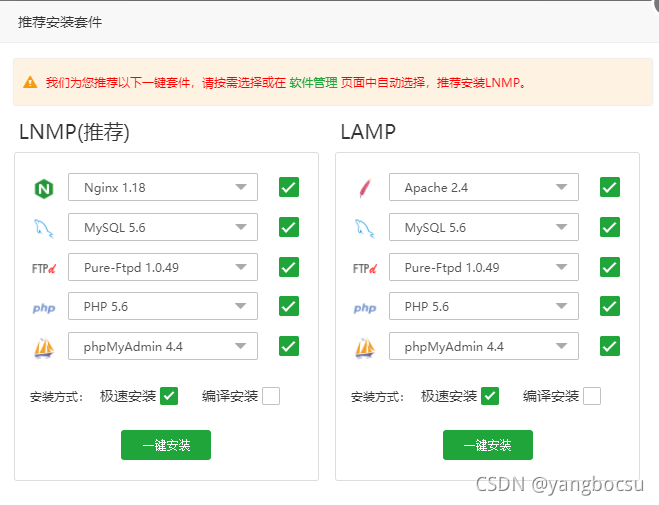The width and height of the screenshot is (659, 505).
Task: Enable 编译安装 checkbox in LNMP
Action: pos(271,396)
